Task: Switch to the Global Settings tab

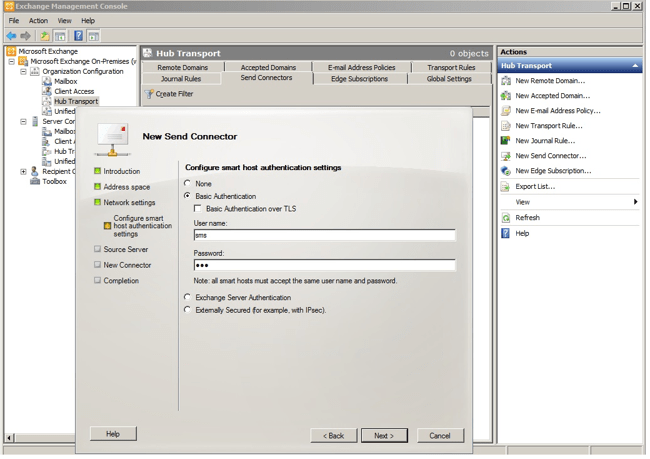Action: coord(449,79)
